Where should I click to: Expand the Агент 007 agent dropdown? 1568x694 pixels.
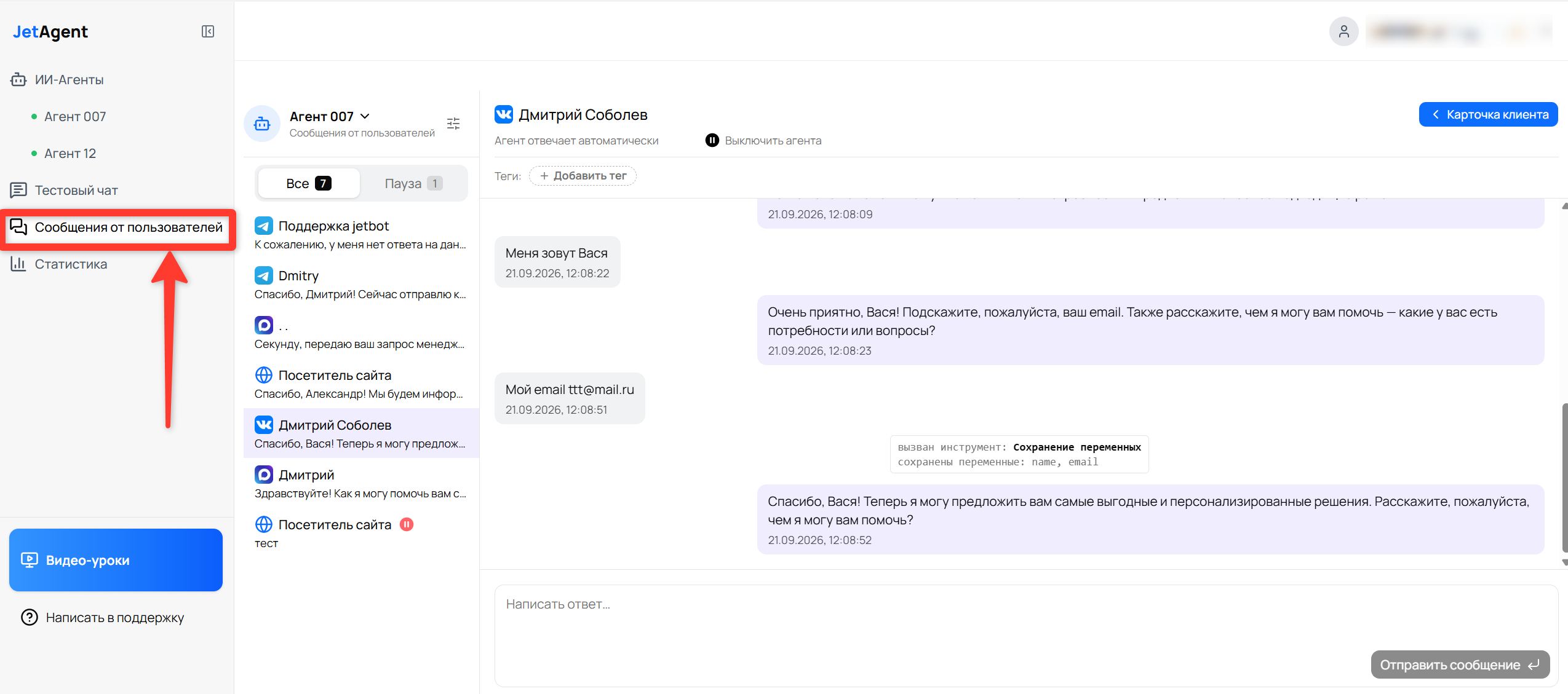coord(330,116)
